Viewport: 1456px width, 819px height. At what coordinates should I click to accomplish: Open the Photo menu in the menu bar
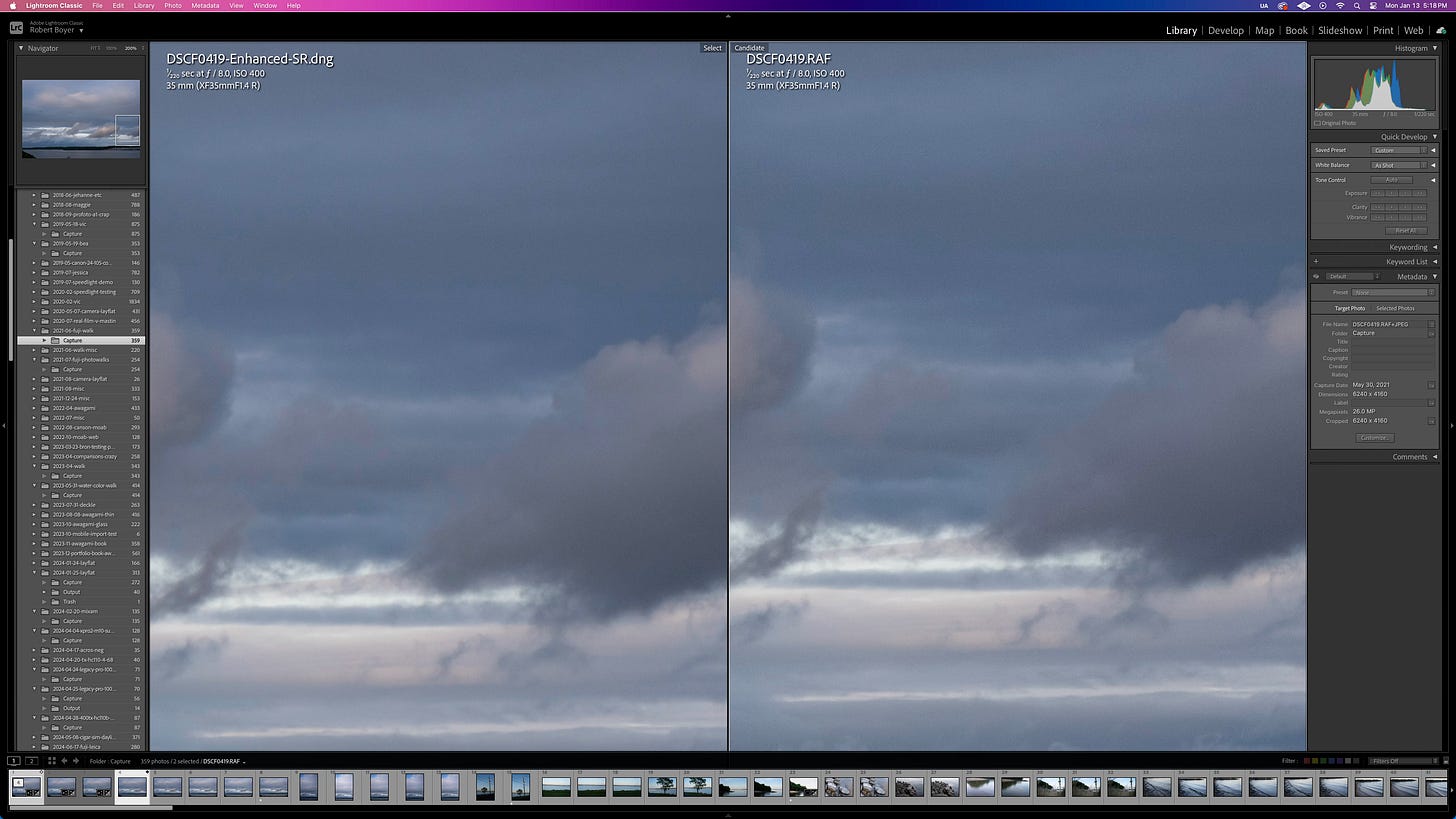pyautogui.click(x=172, y=5)
